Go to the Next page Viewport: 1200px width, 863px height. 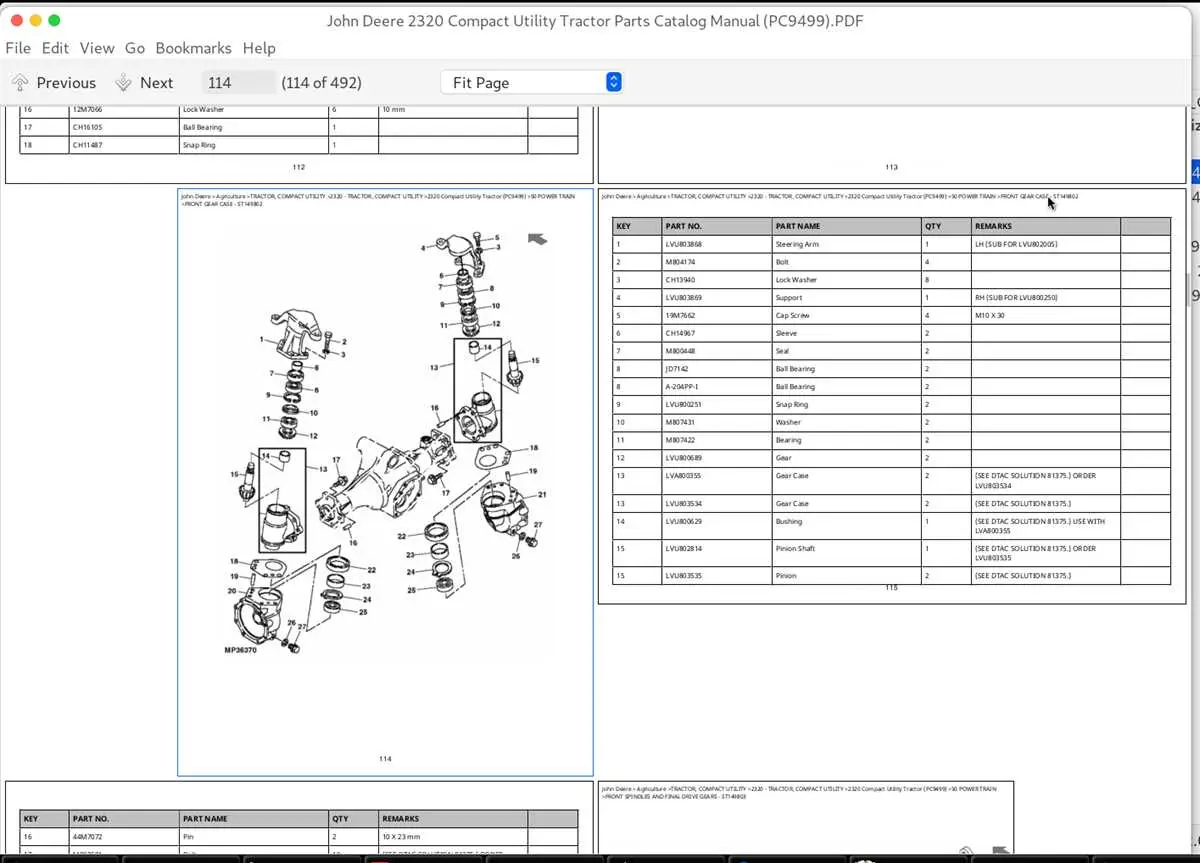click(144, 83)
